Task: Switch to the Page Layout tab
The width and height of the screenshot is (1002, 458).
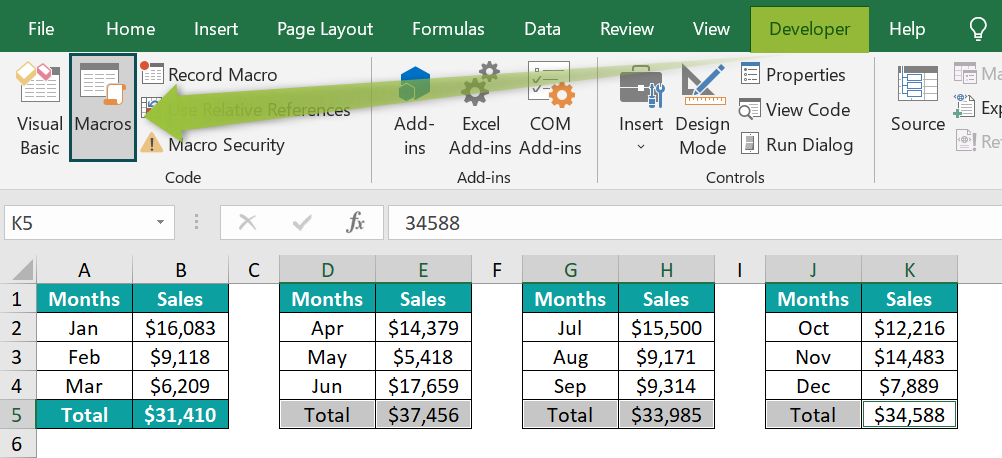Action: [x=325, y=29]
